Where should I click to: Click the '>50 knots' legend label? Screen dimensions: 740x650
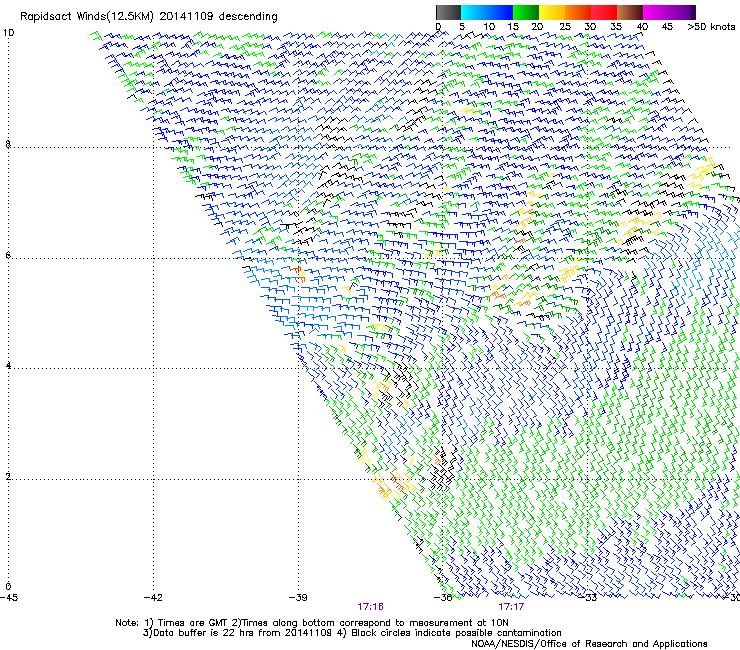(711, 27)
